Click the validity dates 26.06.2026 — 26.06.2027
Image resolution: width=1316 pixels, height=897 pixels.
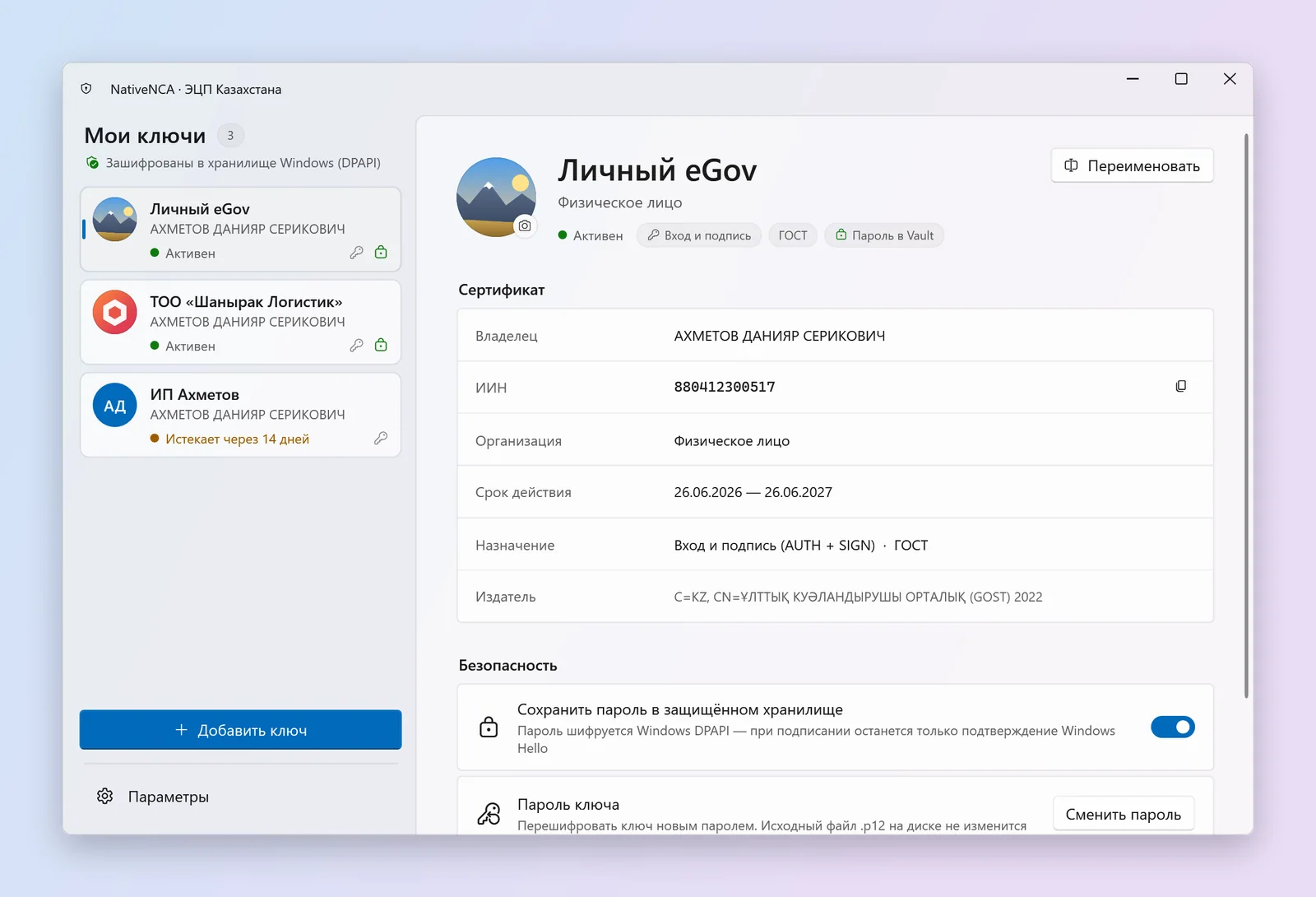(x=753, y=492)
